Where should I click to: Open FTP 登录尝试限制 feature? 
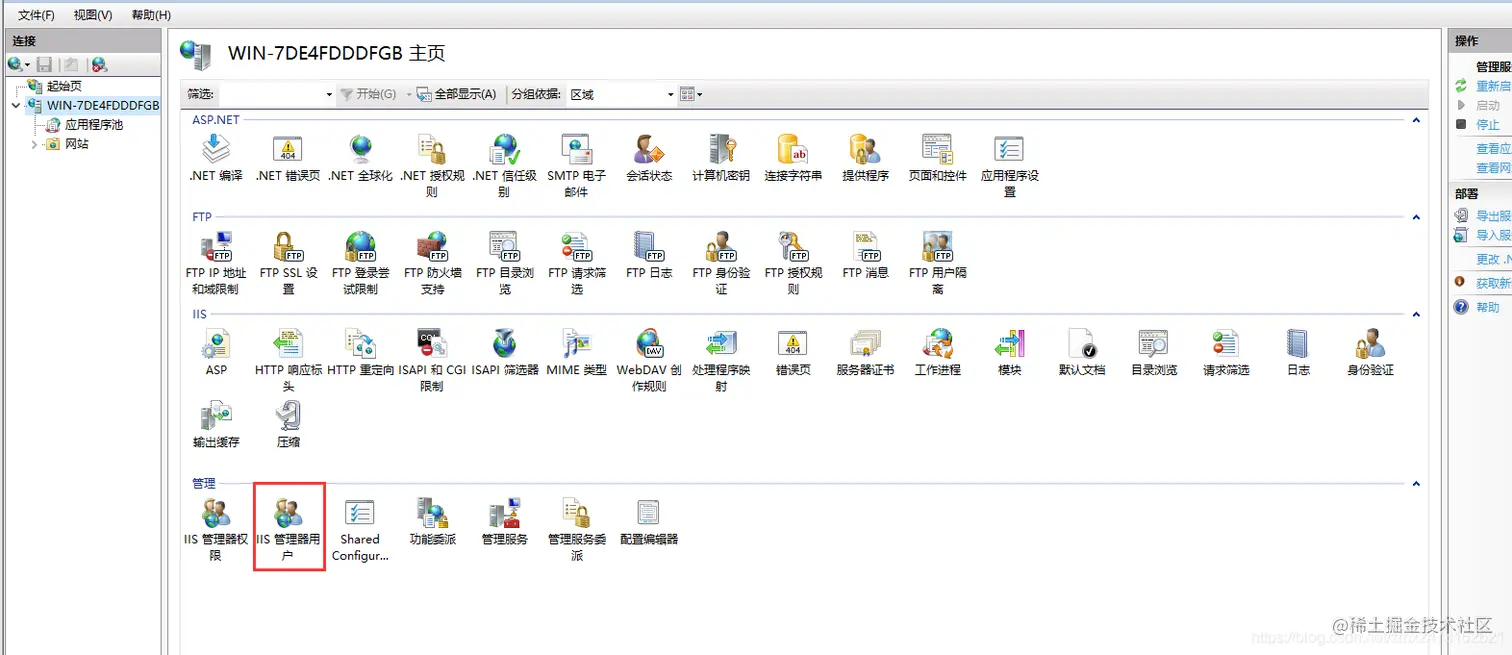tap(360, 263)
